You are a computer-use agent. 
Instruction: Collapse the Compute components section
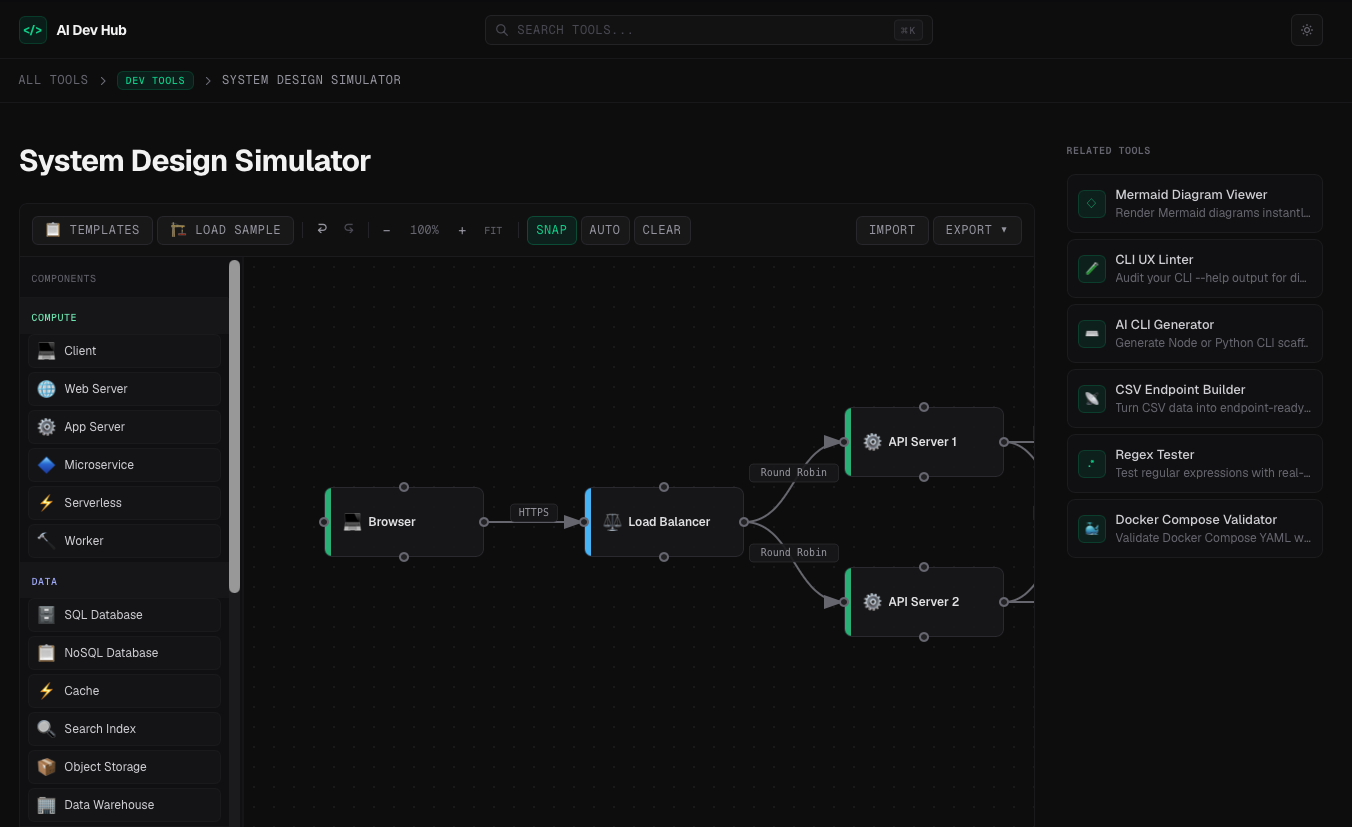pyautogui.click(x=124, y=318)
